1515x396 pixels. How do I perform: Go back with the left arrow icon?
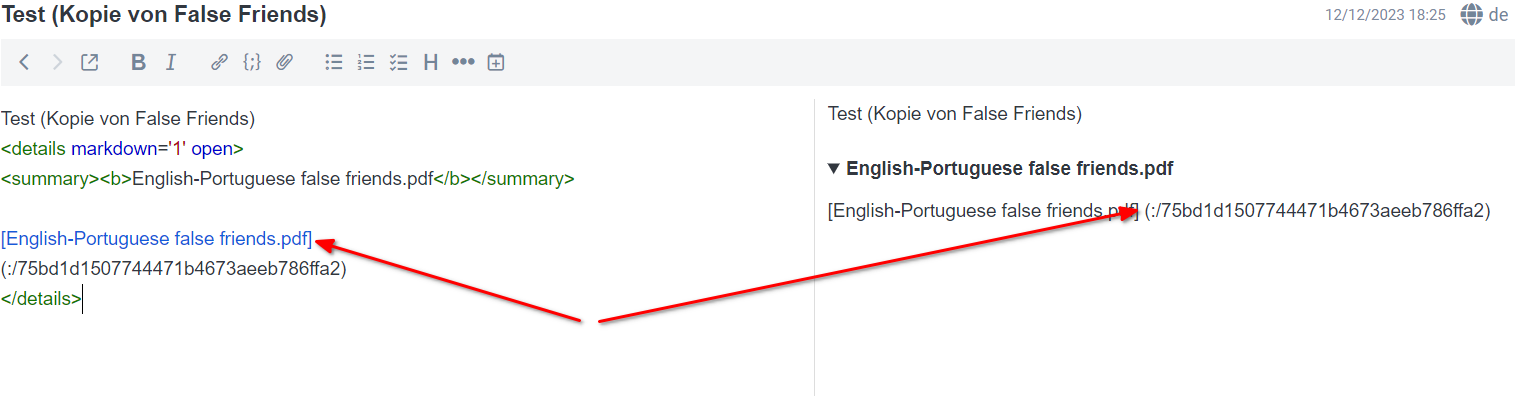click(x=25, y=62)
